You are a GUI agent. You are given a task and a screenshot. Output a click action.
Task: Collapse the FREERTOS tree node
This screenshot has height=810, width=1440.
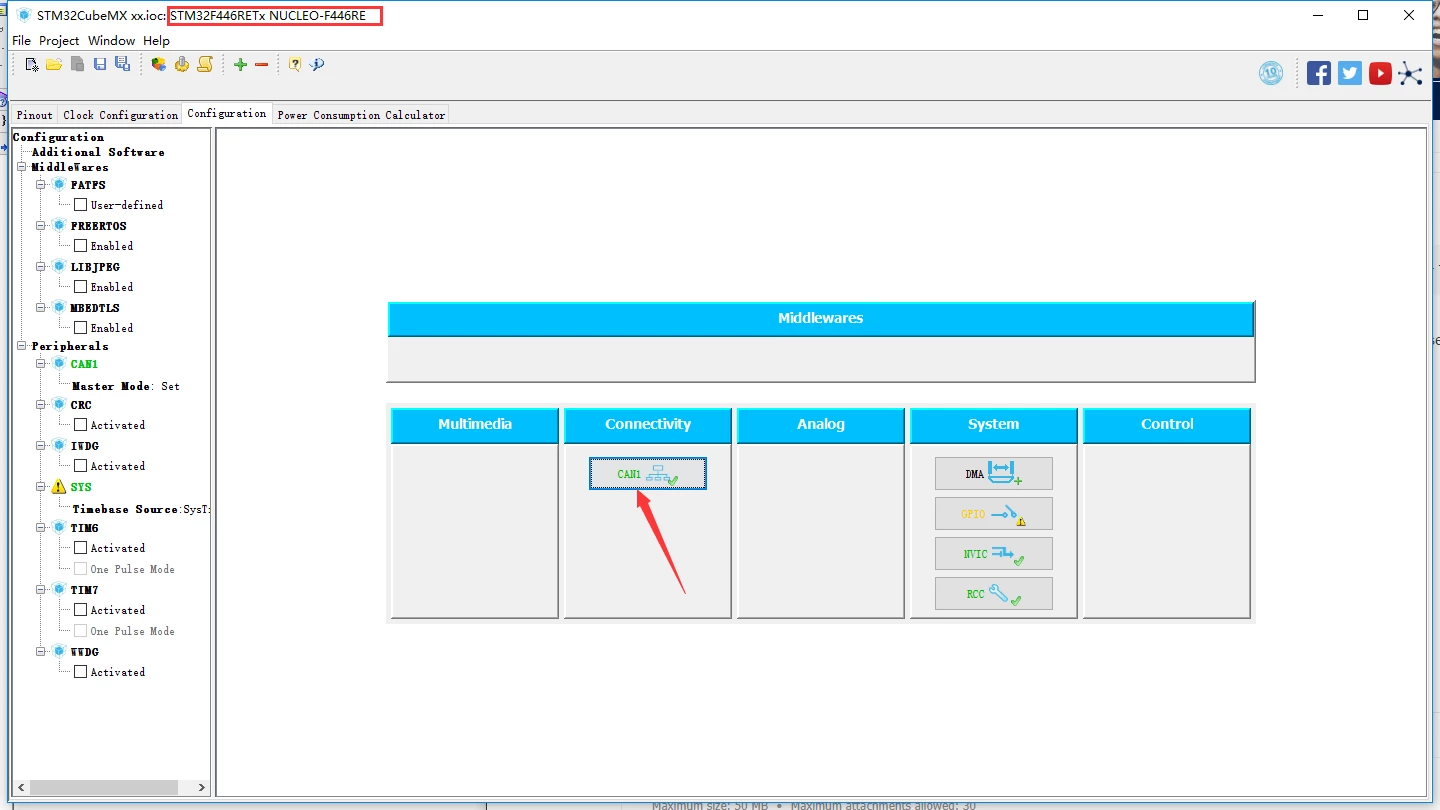[41, 226]
